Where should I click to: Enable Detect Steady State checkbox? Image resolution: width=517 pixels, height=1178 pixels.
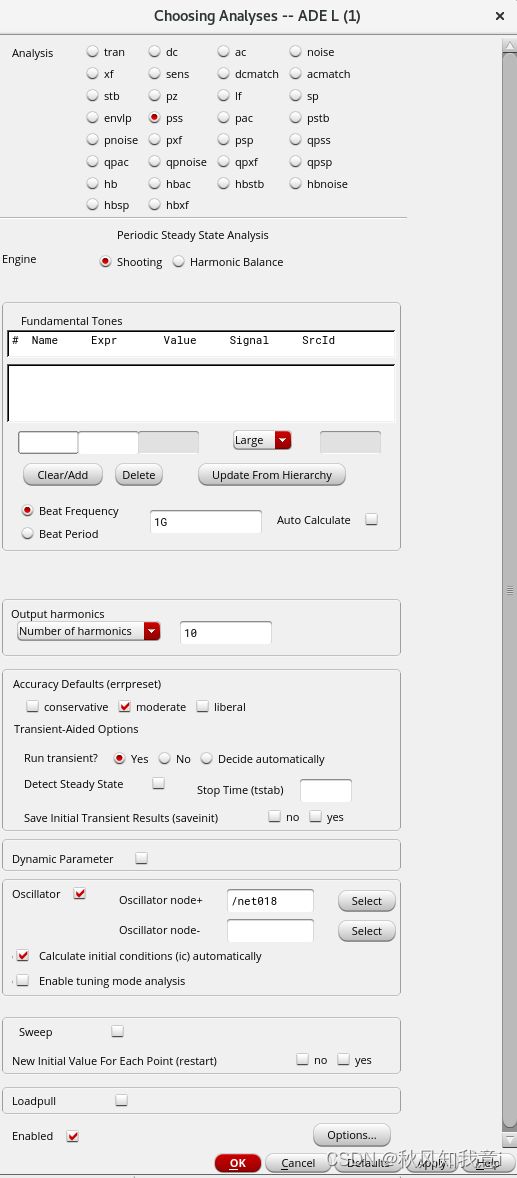point(159,783)
